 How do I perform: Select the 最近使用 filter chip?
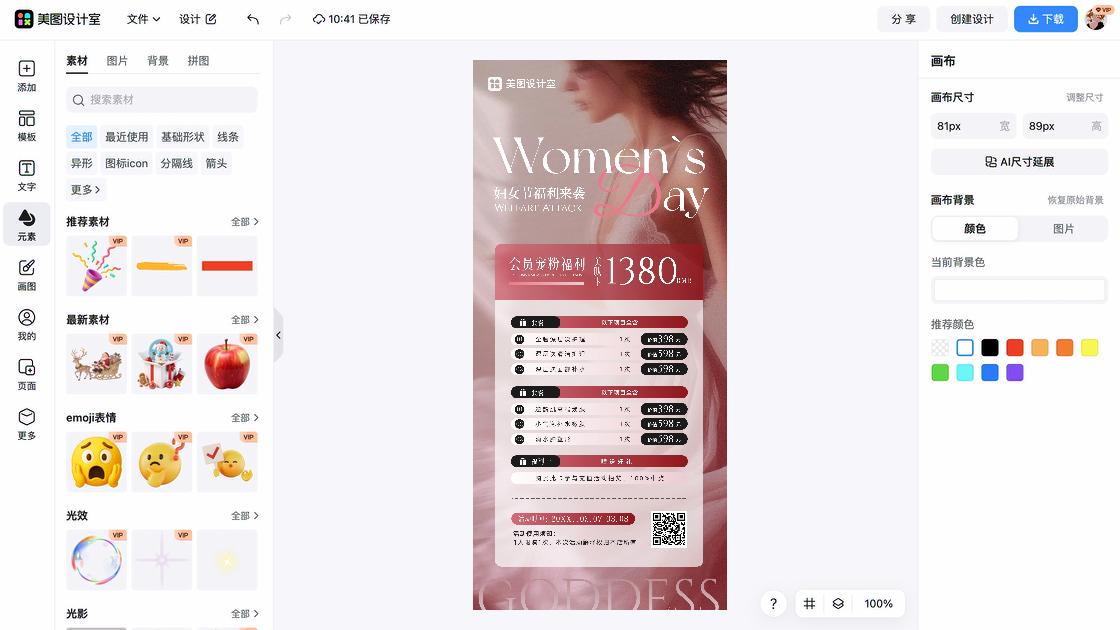tap(126, 136)
